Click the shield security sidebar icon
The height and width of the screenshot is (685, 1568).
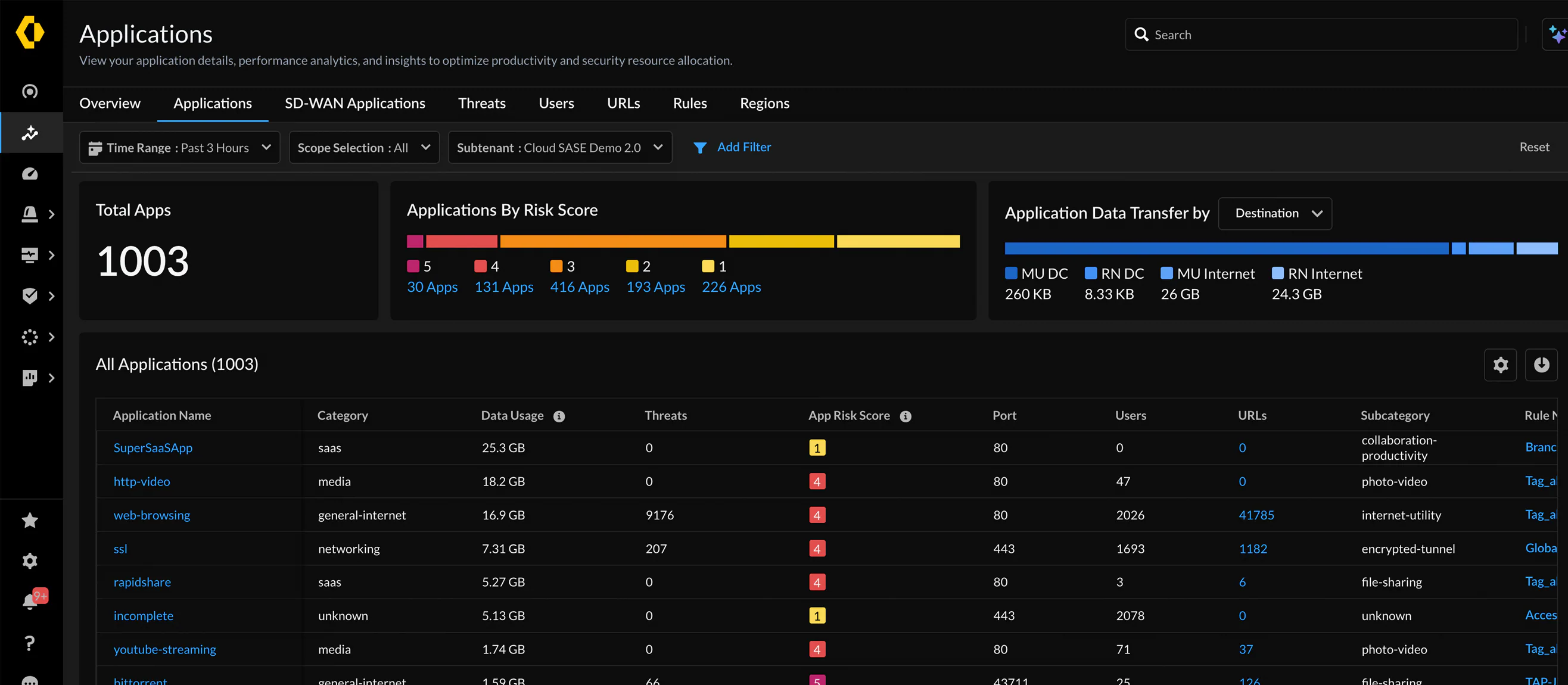point(29,296)
